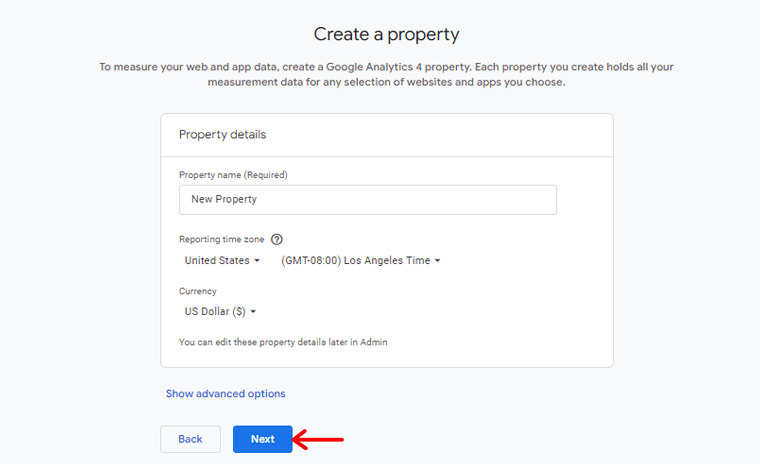This screenshot has height=464, width=760.
Task: Click the edit later in Admin note
Action: pos(283,342)
